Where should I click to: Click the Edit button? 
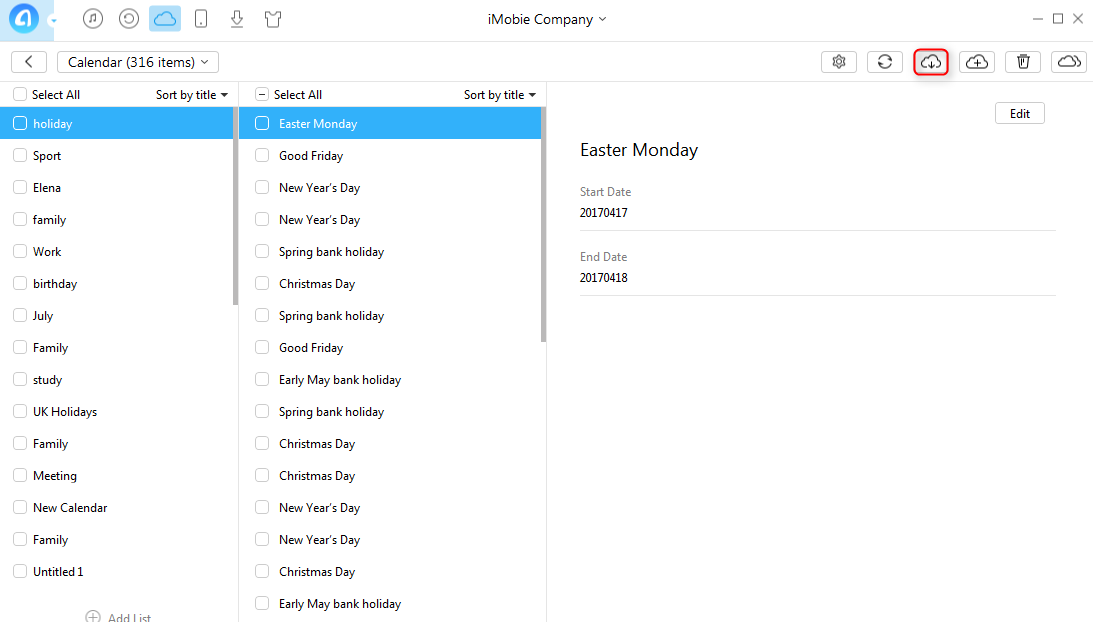tap(1020, 114)
